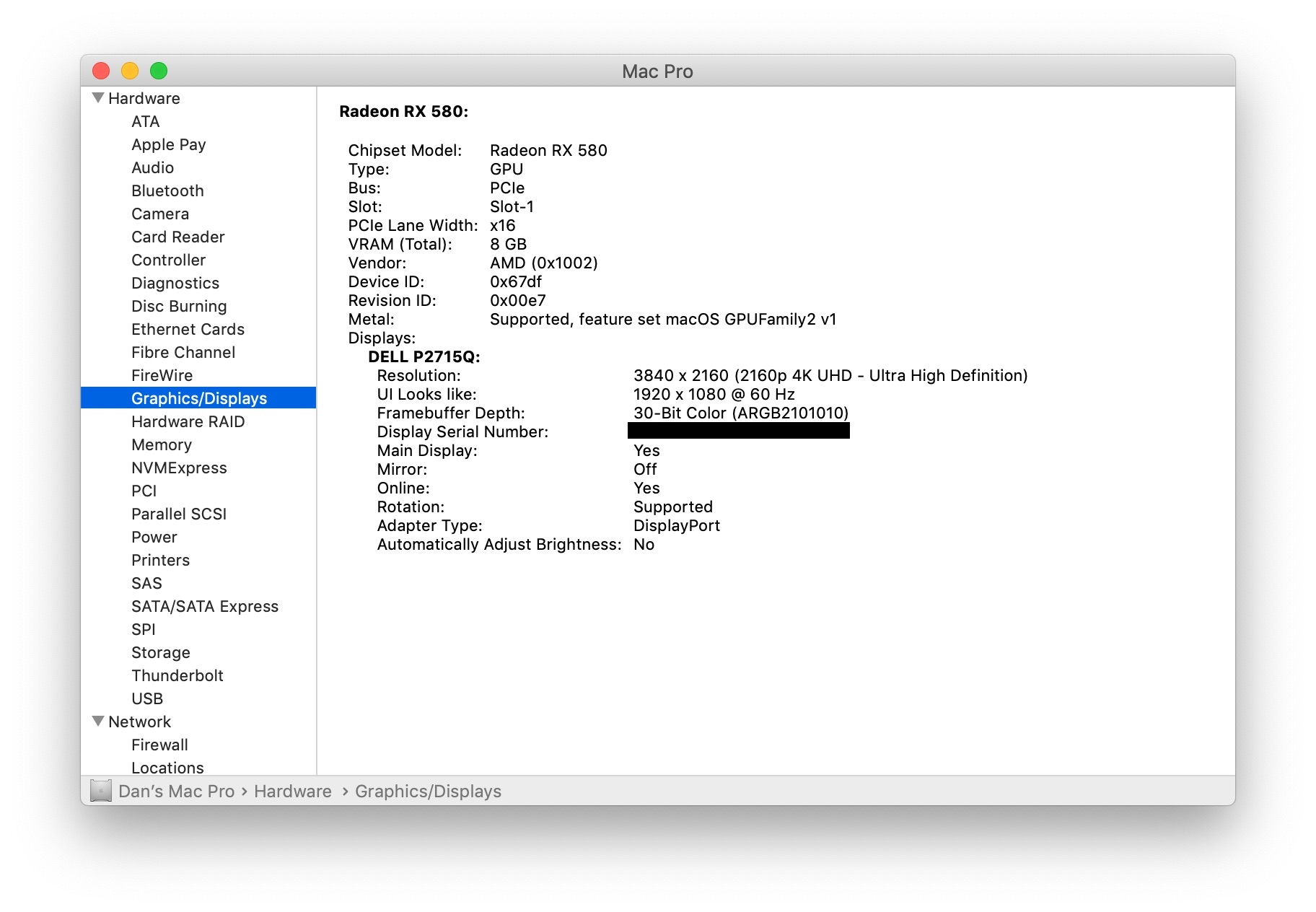Select Disc Burning entry
This screenshot has width=1316, height=912.
[179, 306]
